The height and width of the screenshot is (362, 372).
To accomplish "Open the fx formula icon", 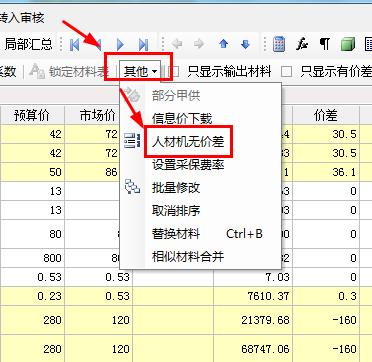I will (302, 44).
